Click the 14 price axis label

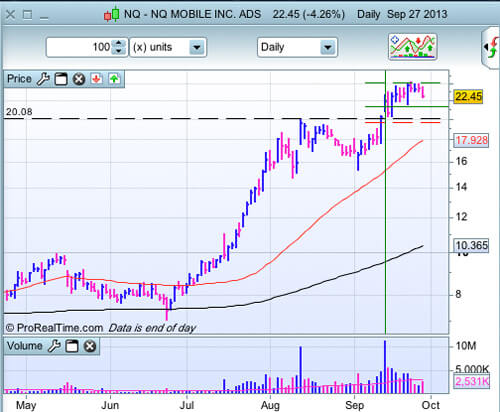[x=462, y=187]
